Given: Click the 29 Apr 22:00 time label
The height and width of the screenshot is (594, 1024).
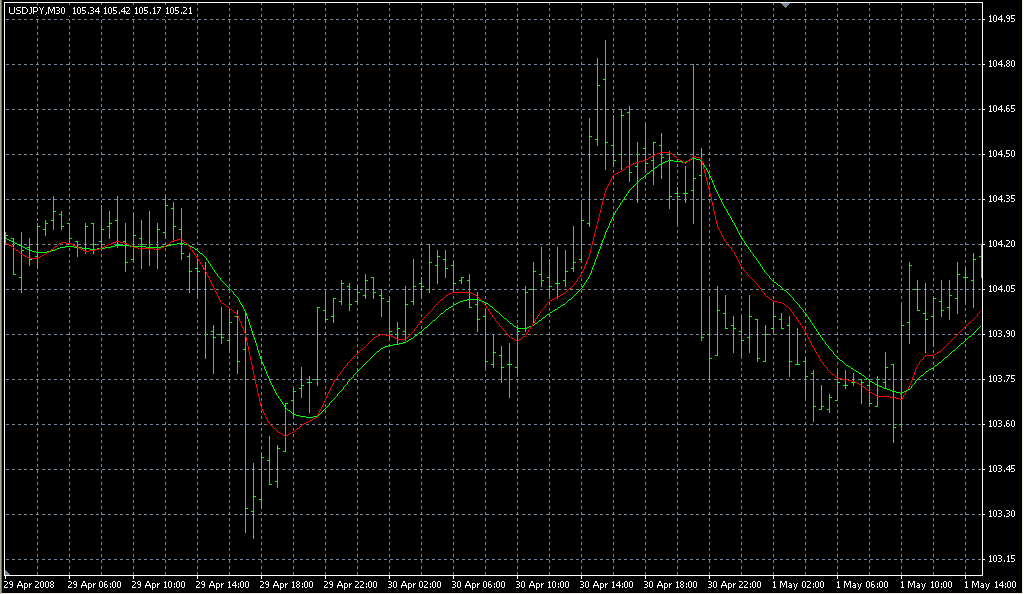Looking at the screenshot, I should [350, 585].
